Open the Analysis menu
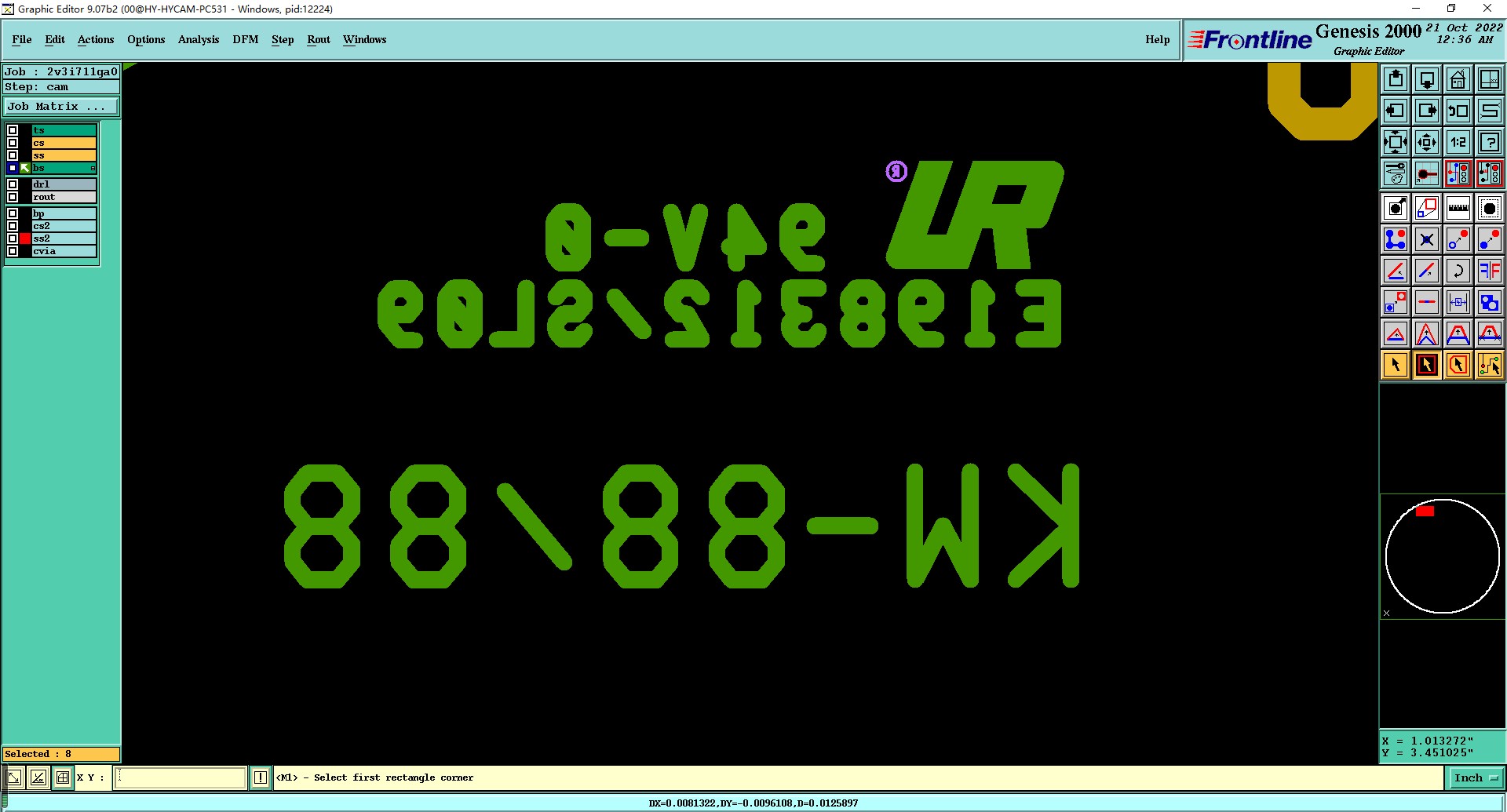This screenshot has height=812, width=1507. click(199, 39)
